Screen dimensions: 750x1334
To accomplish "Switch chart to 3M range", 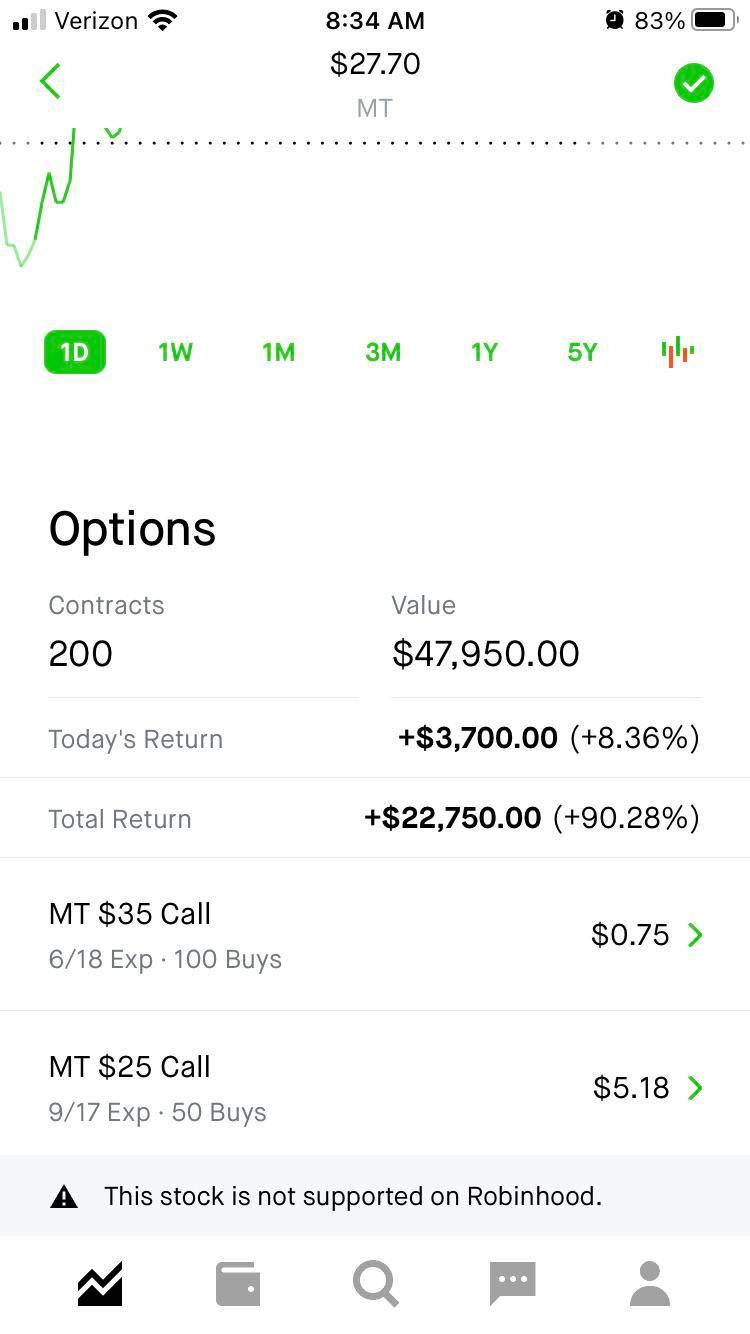I will 383,352.
